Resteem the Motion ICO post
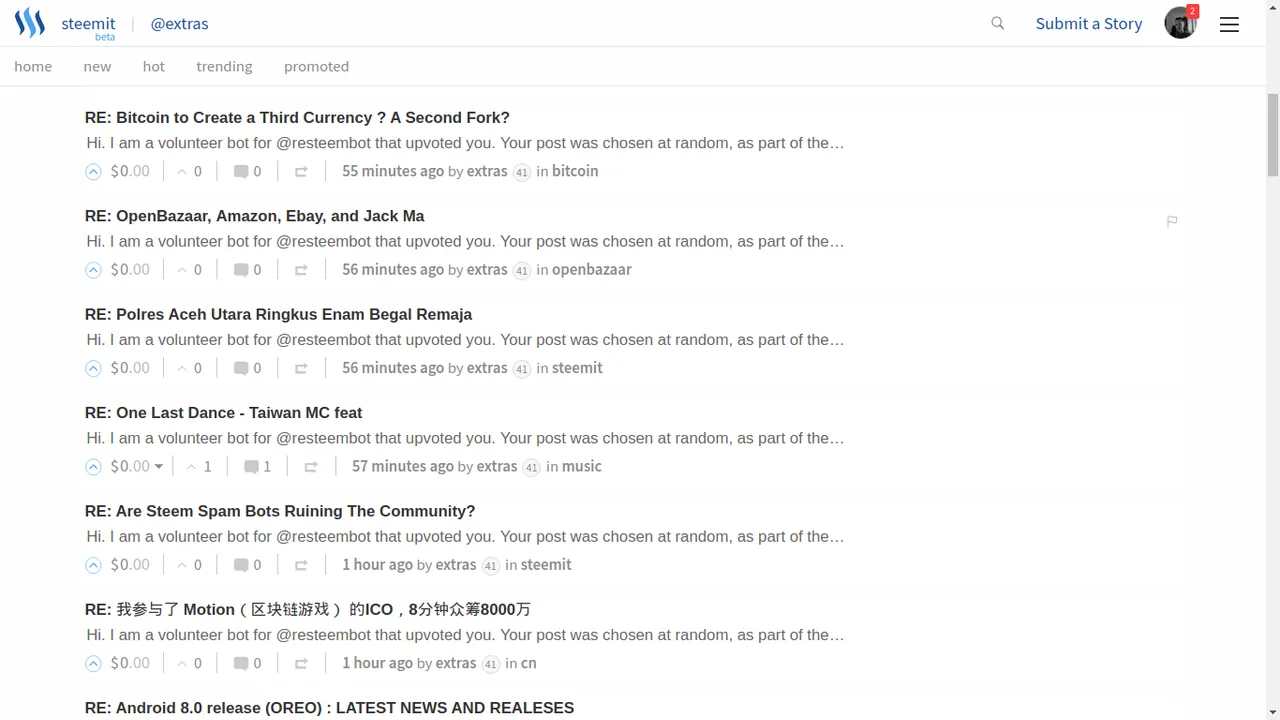This screenshot has width=1280, height=720. pyautogui.click(x=301, y=664)
